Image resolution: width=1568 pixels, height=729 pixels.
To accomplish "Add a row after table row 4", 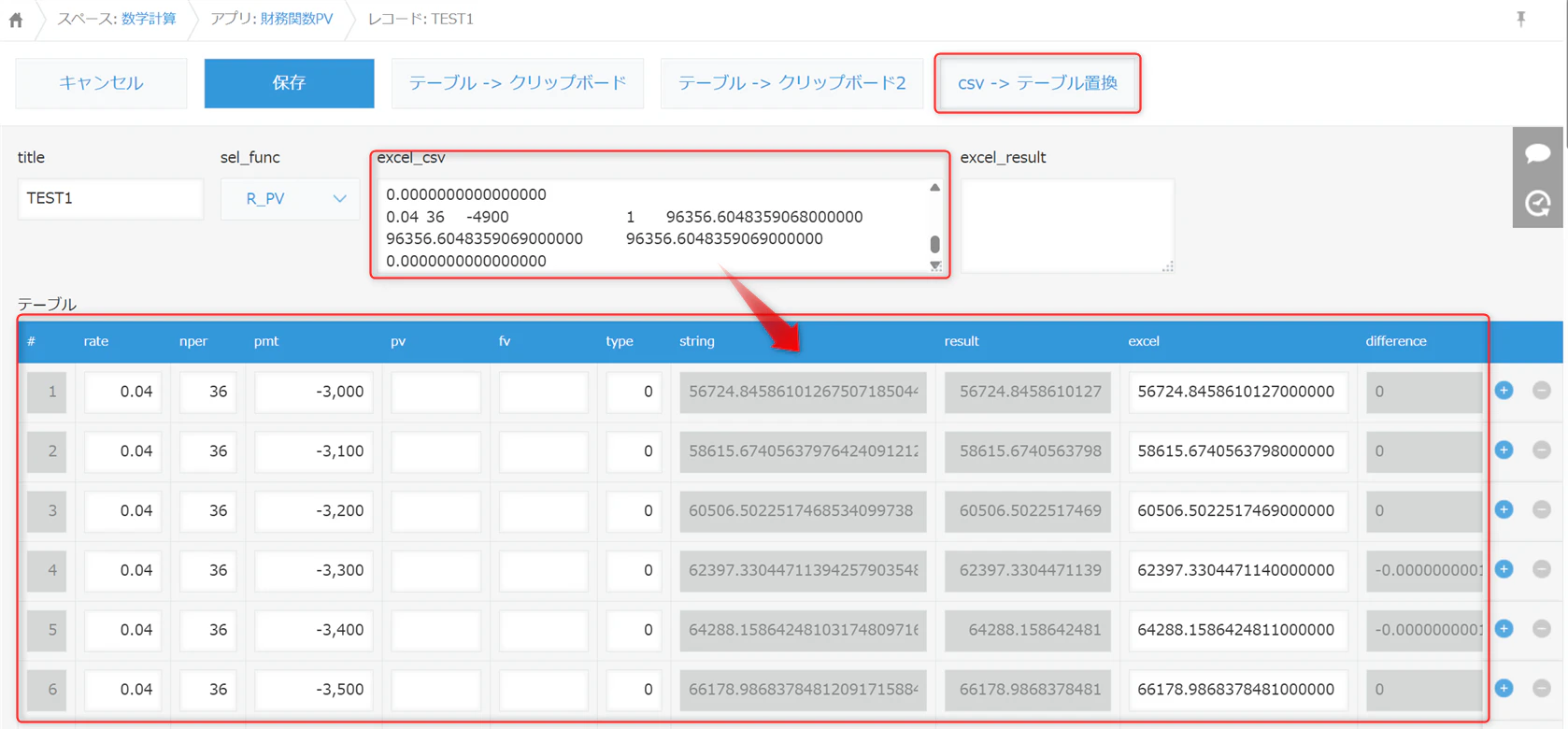I will 1504,569.
